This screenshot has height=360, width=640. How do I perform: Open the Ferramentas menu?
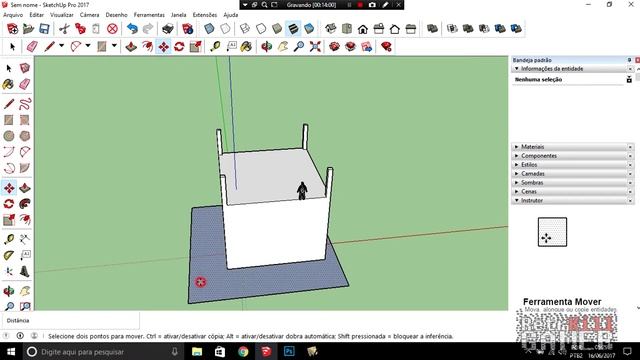click(x=149, y=15)
